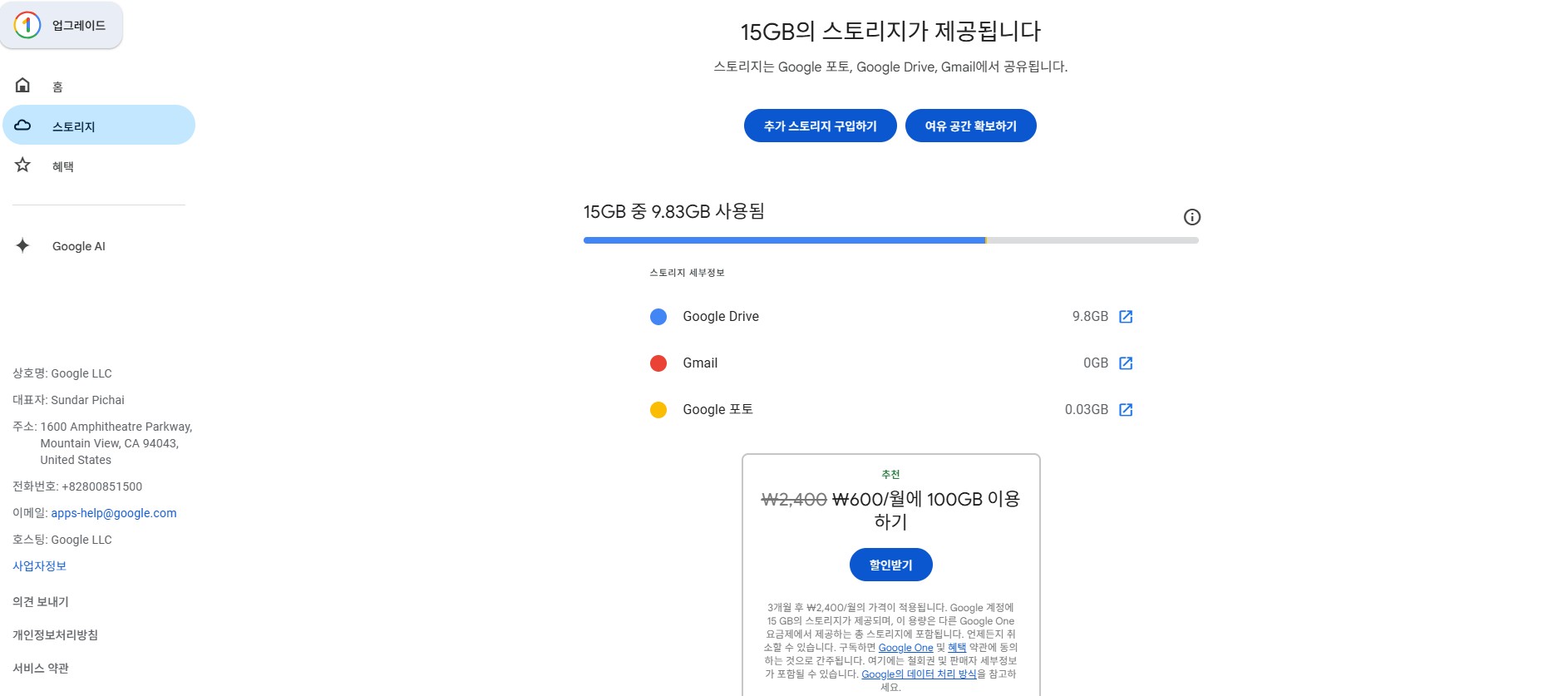1568x696 pixels.
Task: Click the 15GB의 스토리지가 제공됩니다 heading
Action: tap(891, 32)
